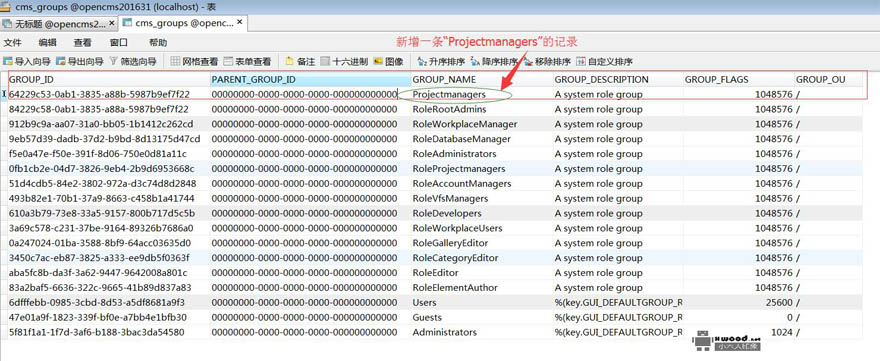Click the PARENT_GROUP_ID column header
The image size is (880, 361).
[x=310, y=80]
